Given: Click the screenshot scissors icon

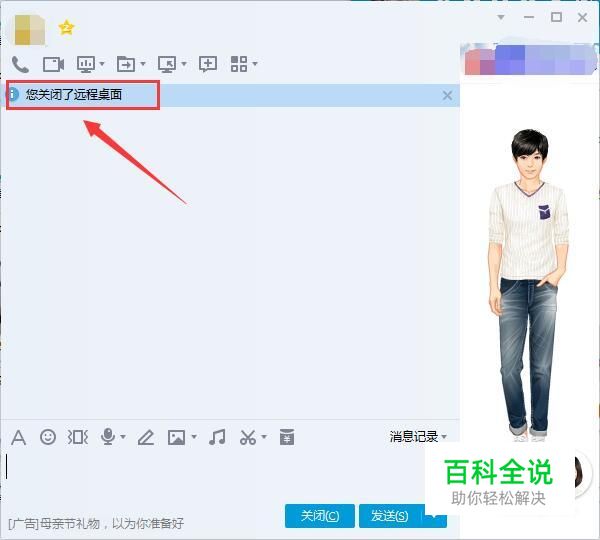Looking at the screenshot, I should [x=248, y=437].
